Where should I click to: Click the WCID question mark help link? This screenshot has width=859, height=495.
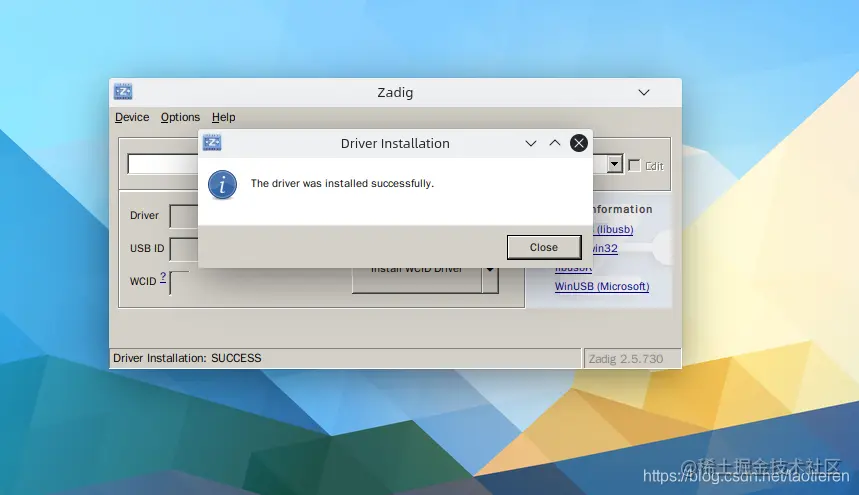point(163,277)
